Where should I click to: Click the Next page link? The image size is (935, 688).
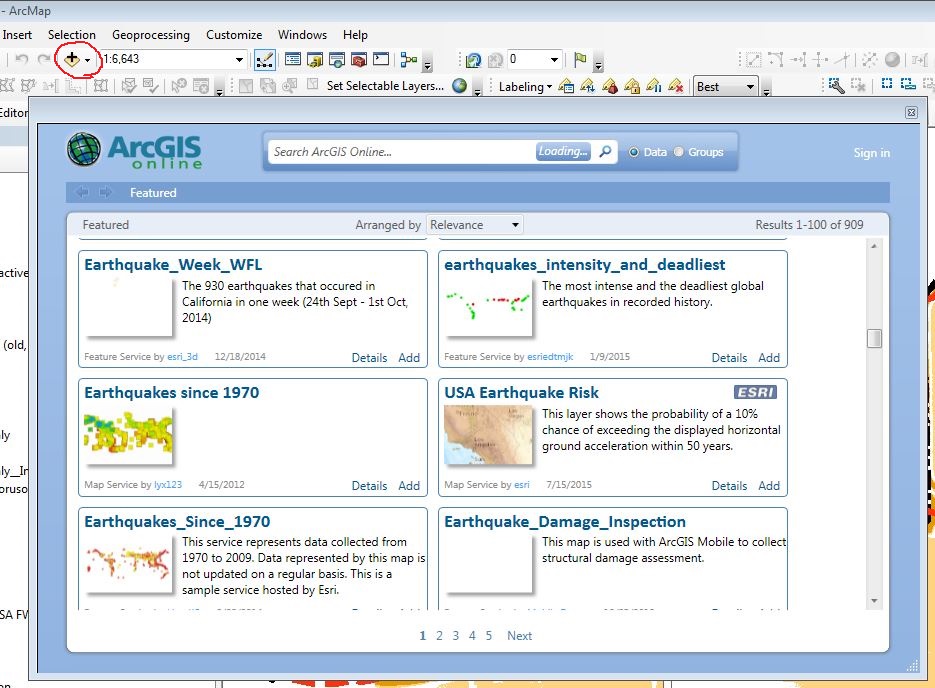(x=519, y=636)
